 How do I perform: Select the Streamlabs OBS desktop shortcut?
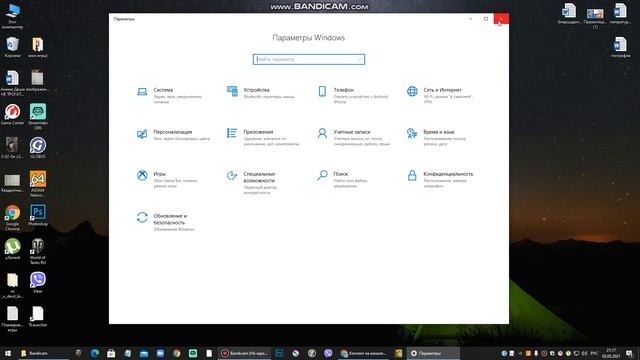(38, 116)
